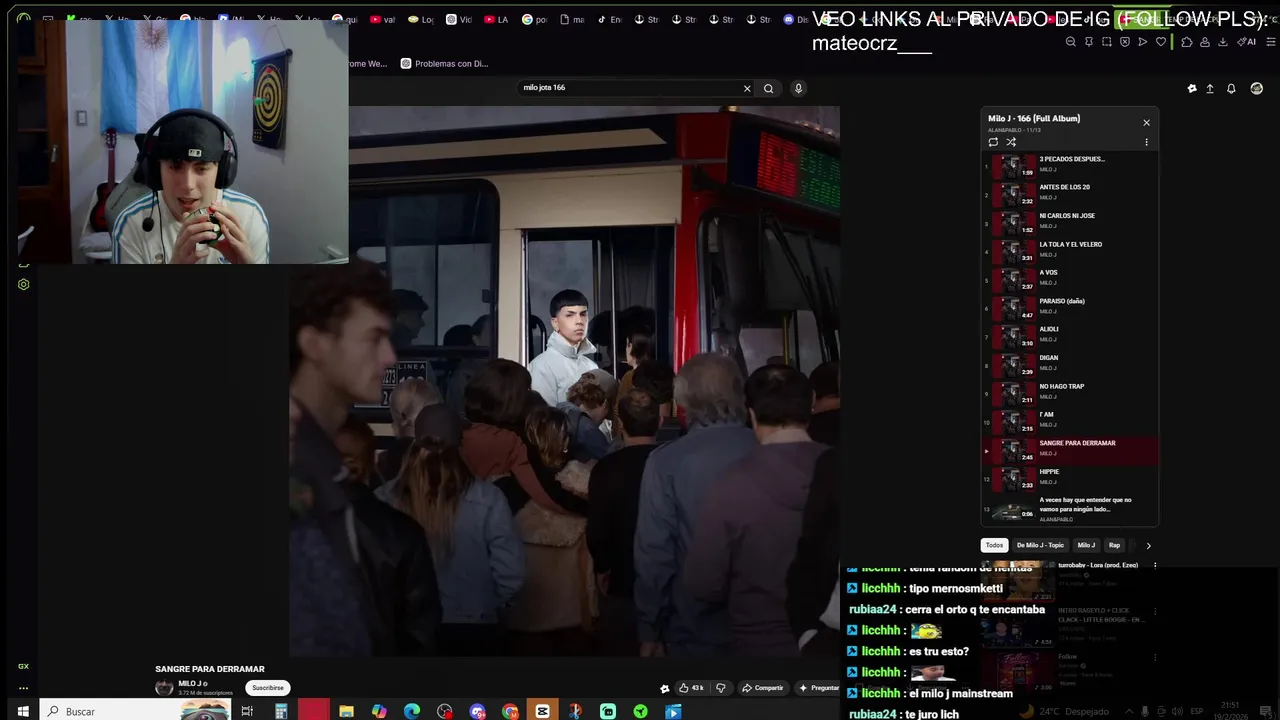1280x720 pixels.
Task: Open the AI assistant toolbar button
Action: pos(1247,42)
